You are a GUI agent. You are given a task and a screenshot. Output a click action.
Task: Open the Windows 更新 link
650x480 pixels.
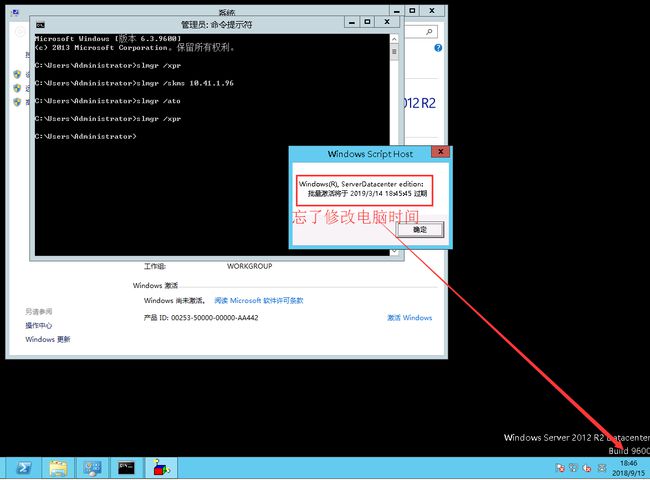pyautogui.click(x=48, y=339)
